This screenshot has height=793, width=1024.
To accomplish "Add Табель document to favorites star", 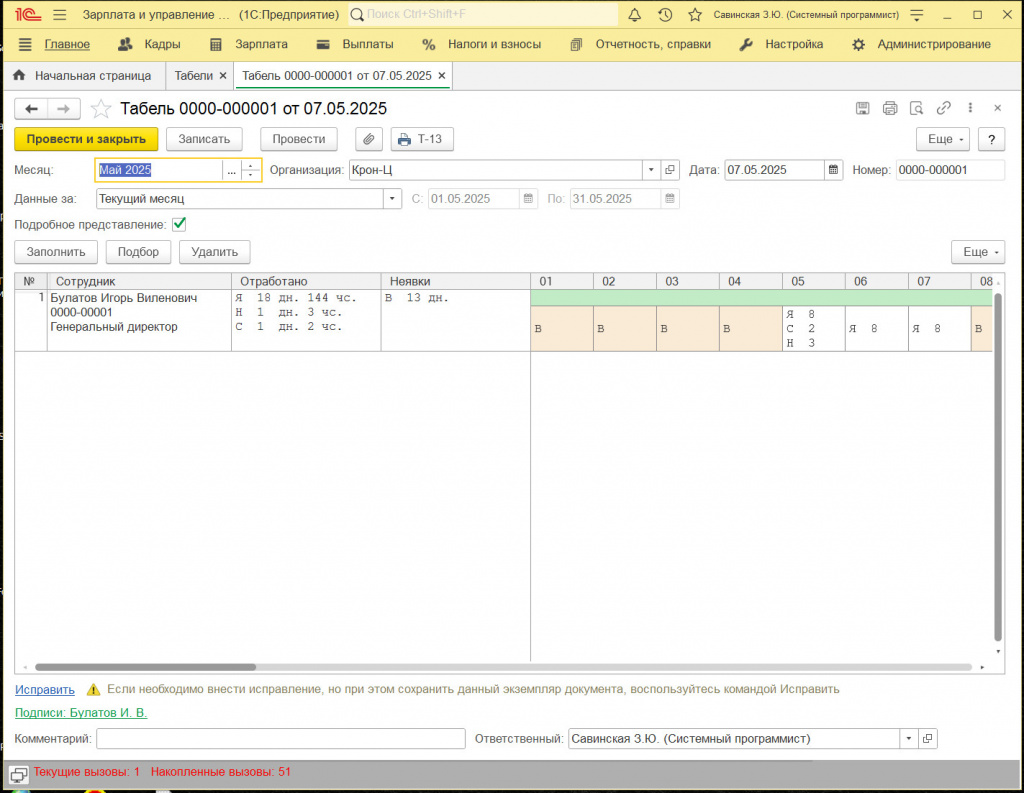I will point(101,108).
